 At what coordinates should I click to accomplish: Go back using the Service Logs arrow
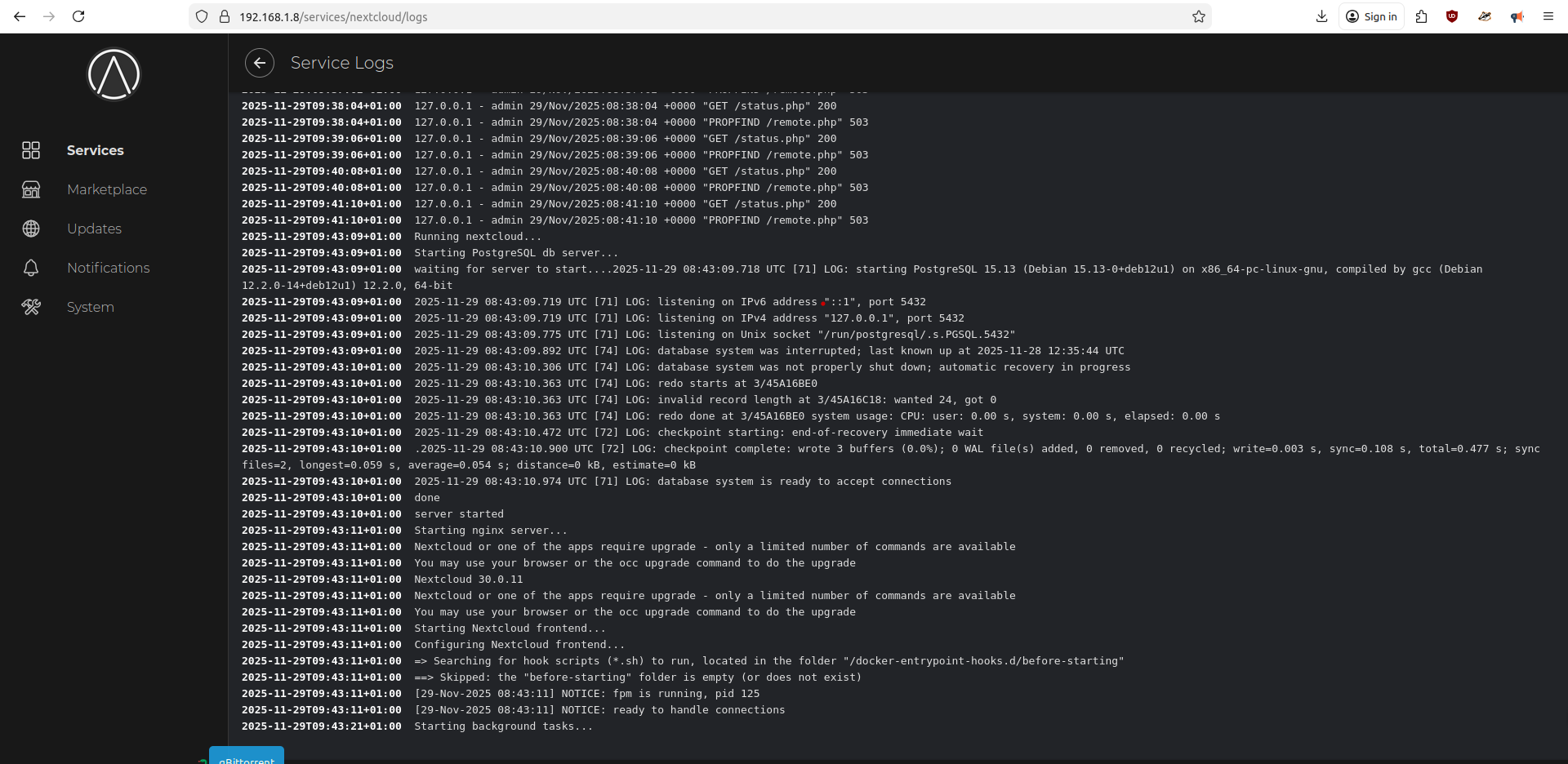(x=260, y=63)
